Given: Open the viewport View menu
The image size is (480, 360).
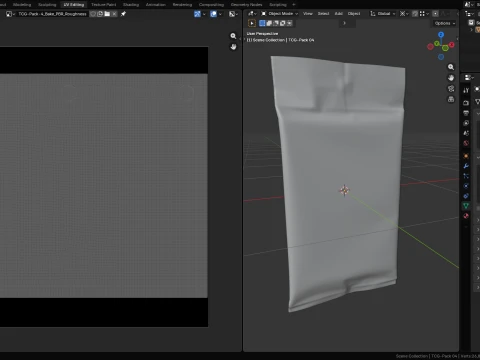Looking at the screenshot, I should tap(308, 14).
